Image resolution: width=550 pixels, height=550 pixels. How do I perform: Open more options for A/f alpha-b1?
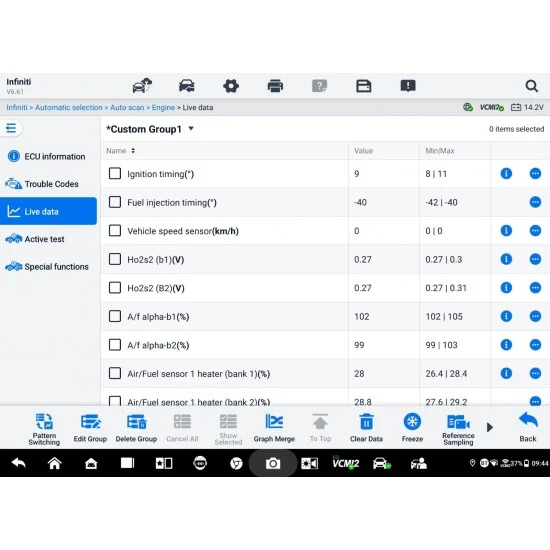pos(535,316)
